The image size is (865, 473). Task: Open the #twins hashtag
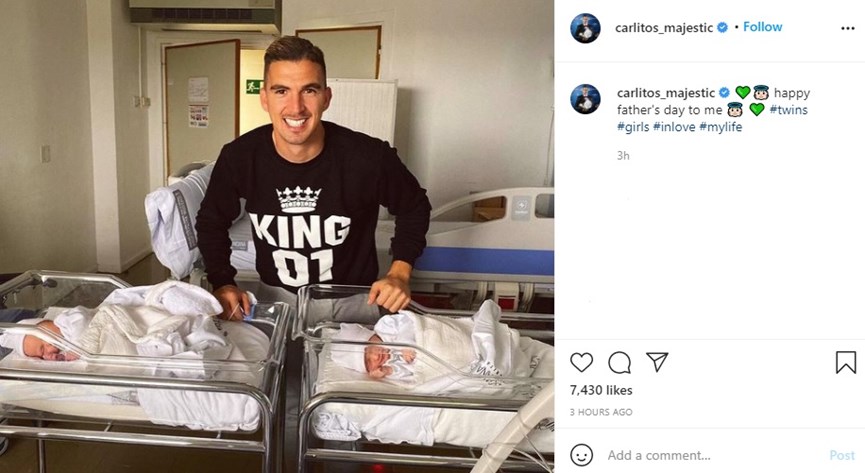point(788,110)
